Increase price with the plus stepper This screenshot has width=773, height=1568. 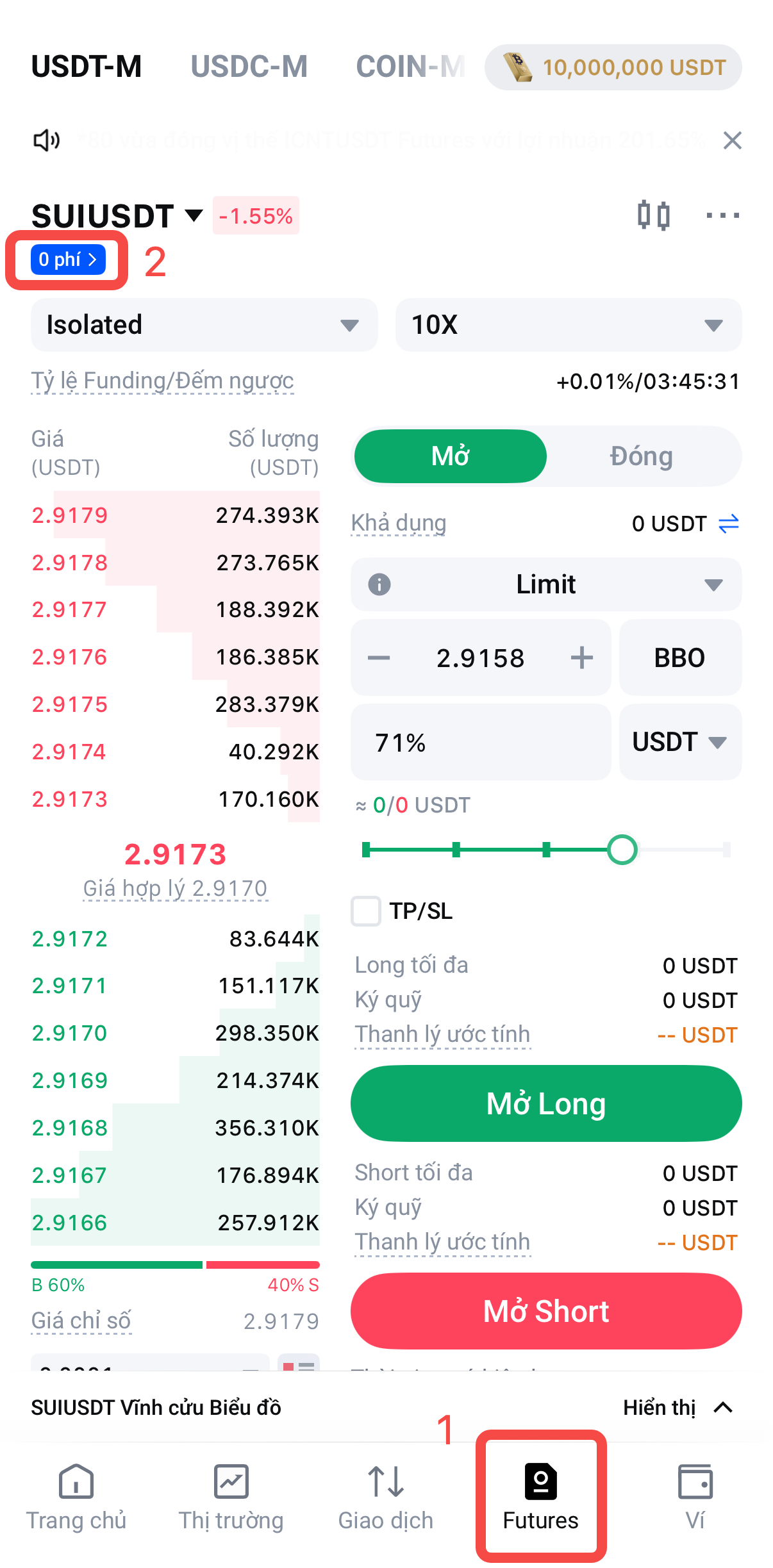pyautogui.click(x=582, y=658)
